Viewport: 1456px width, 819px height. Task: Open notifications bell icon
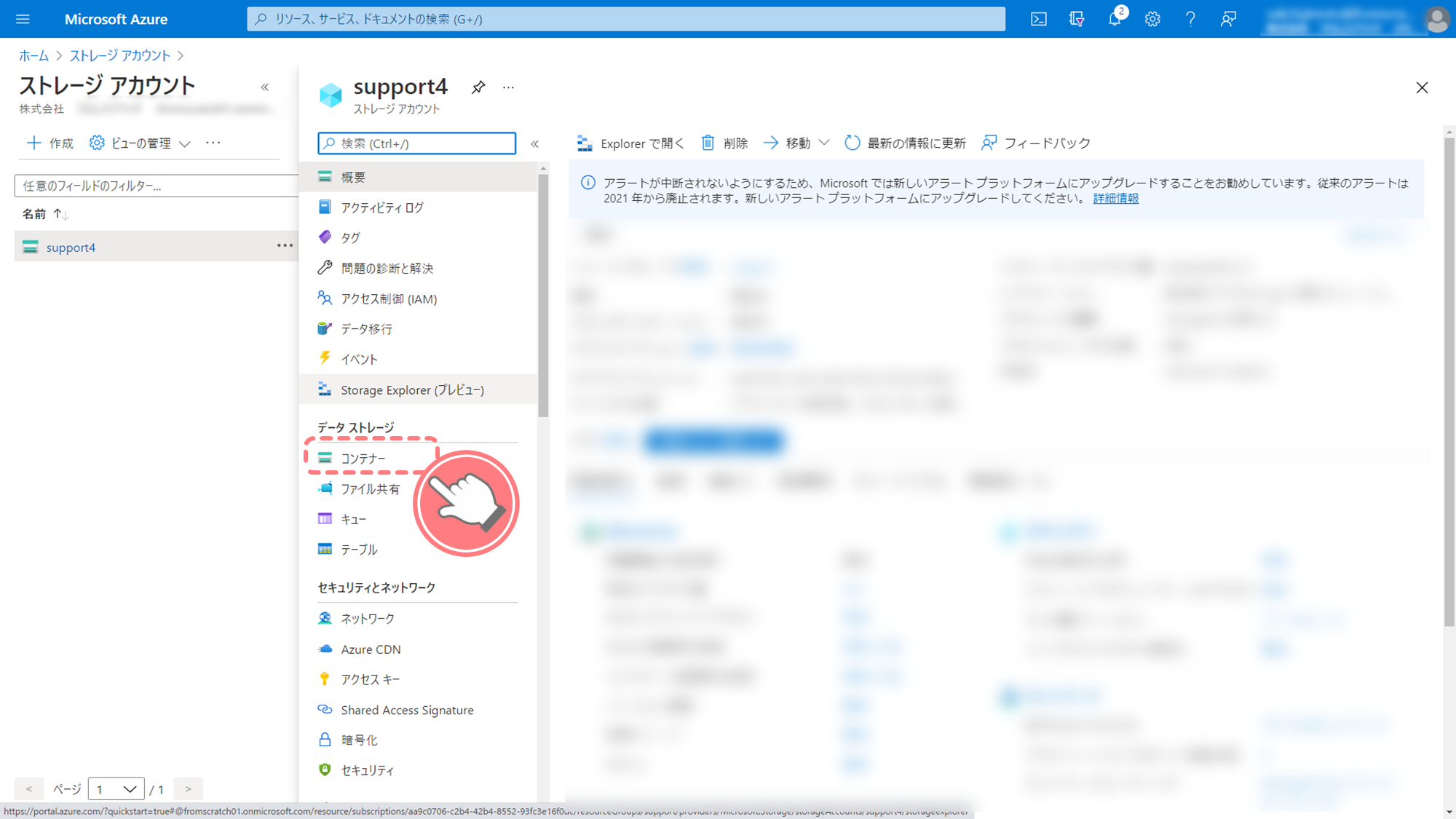(1115, 19)
